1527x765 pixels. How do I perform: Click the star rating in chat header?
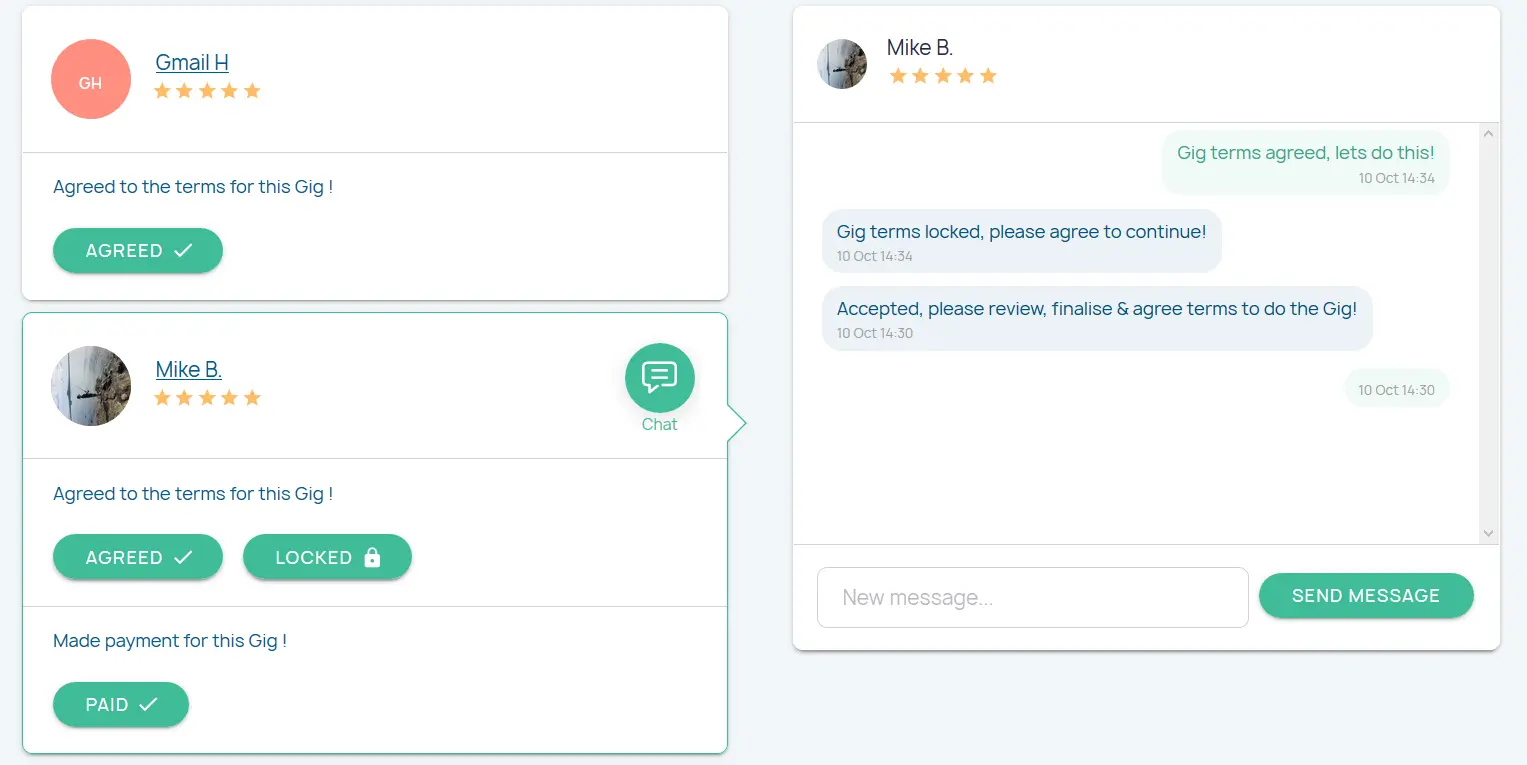[x=942, y=76]
